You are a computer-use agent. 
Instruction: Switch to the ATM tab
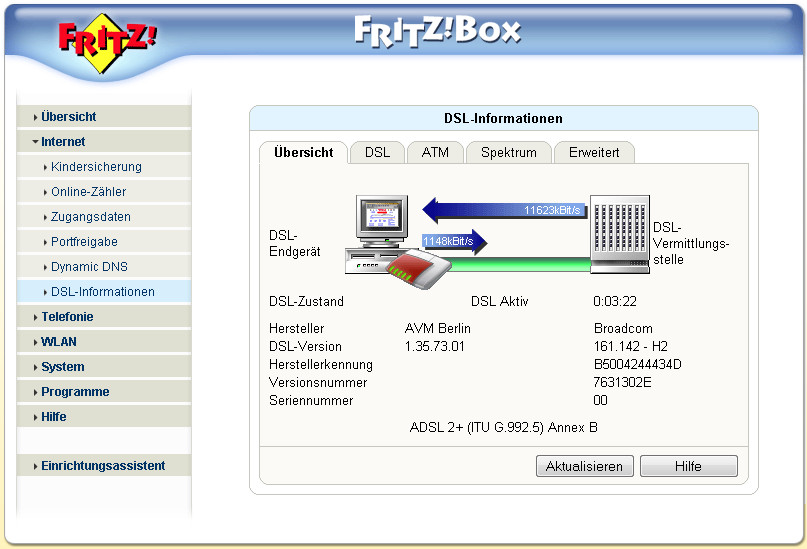pos(435,153)
